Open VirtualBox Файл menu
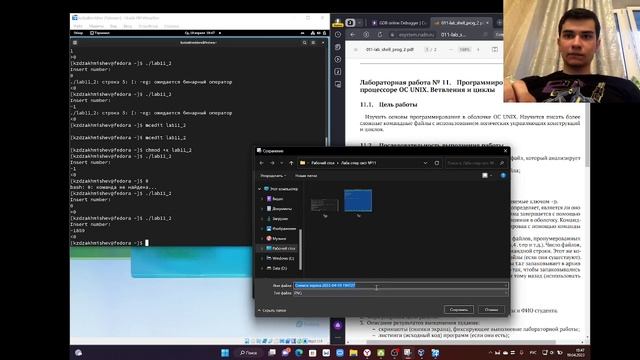 [78, 26]
